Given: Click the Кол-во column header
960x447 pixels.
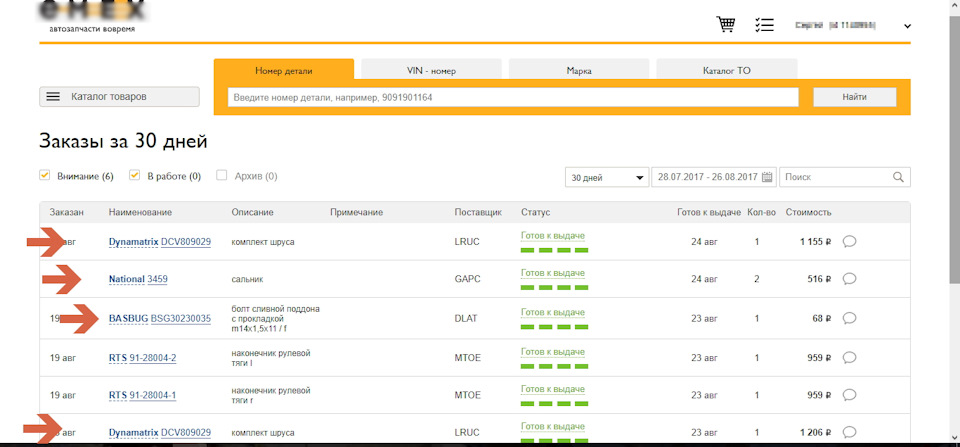Looking at the screenshot, I should [762, 212].
